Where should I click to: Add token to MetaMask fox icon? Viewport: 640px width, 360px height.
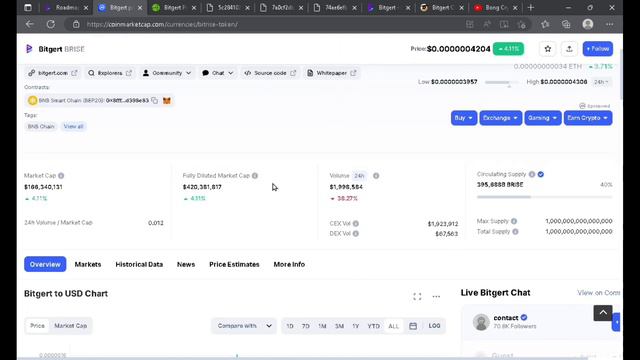167,100
